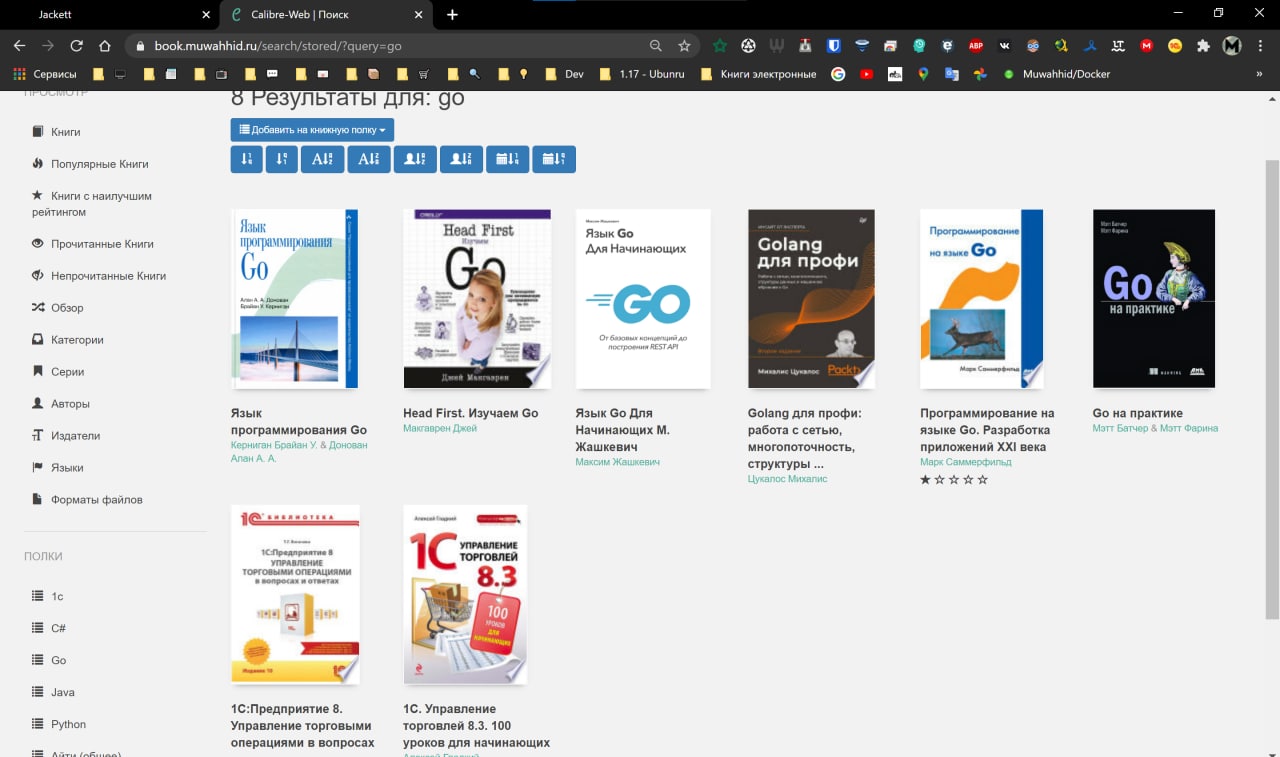1280x757 pixels.
Task: Sort by author A to Z
Action: pyautogui.click(x=415, y=159)
